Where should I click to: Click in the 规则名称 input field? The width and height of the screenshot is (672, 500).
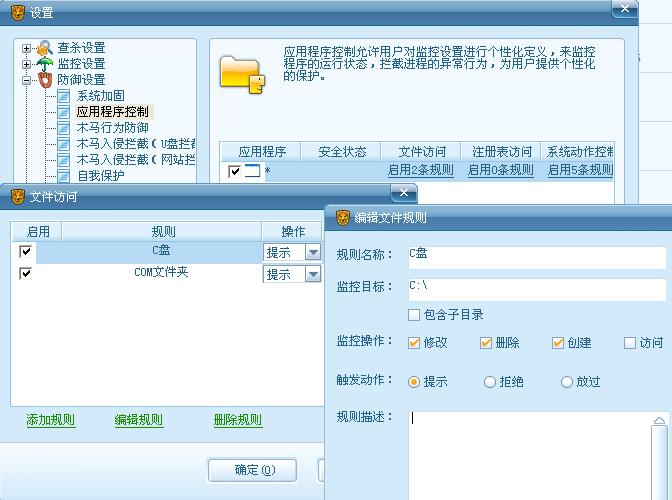click(537, 257)
